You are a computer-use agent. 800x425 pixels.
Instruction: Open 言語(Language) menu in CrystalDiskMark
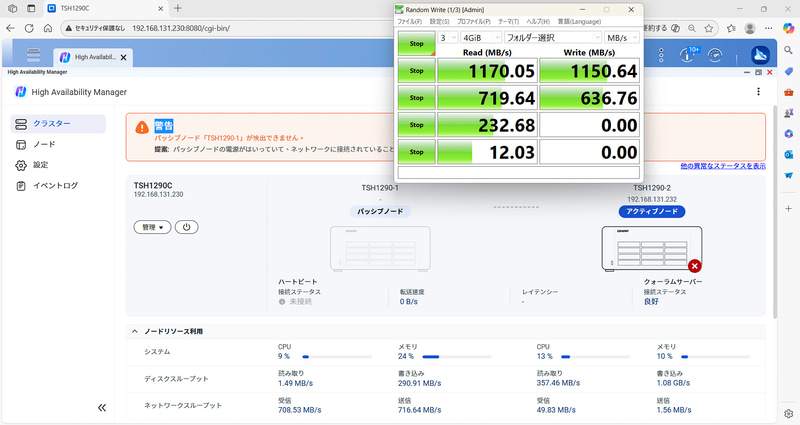click(579, 21)
